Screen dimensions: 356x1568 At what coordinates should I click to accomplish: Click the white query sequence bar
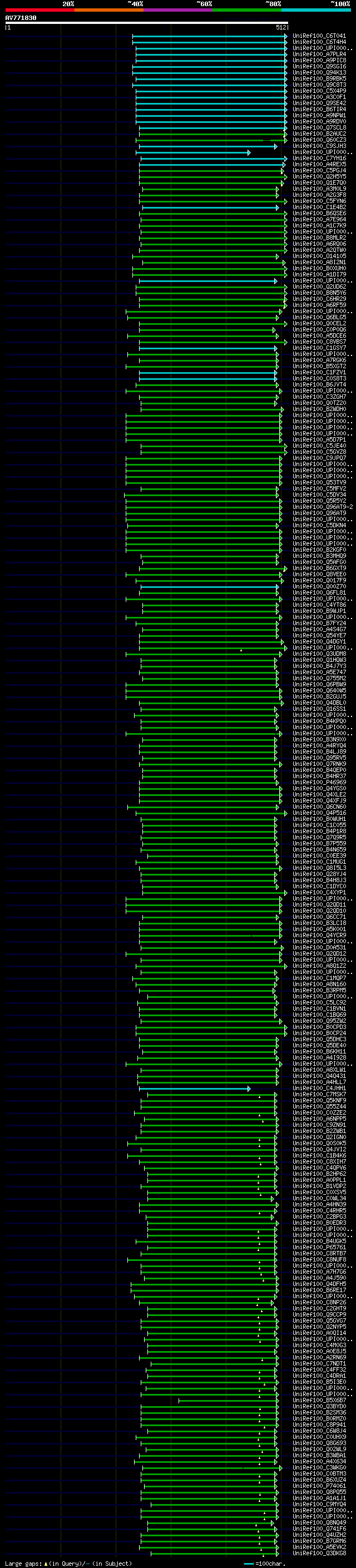pos(147,22)
